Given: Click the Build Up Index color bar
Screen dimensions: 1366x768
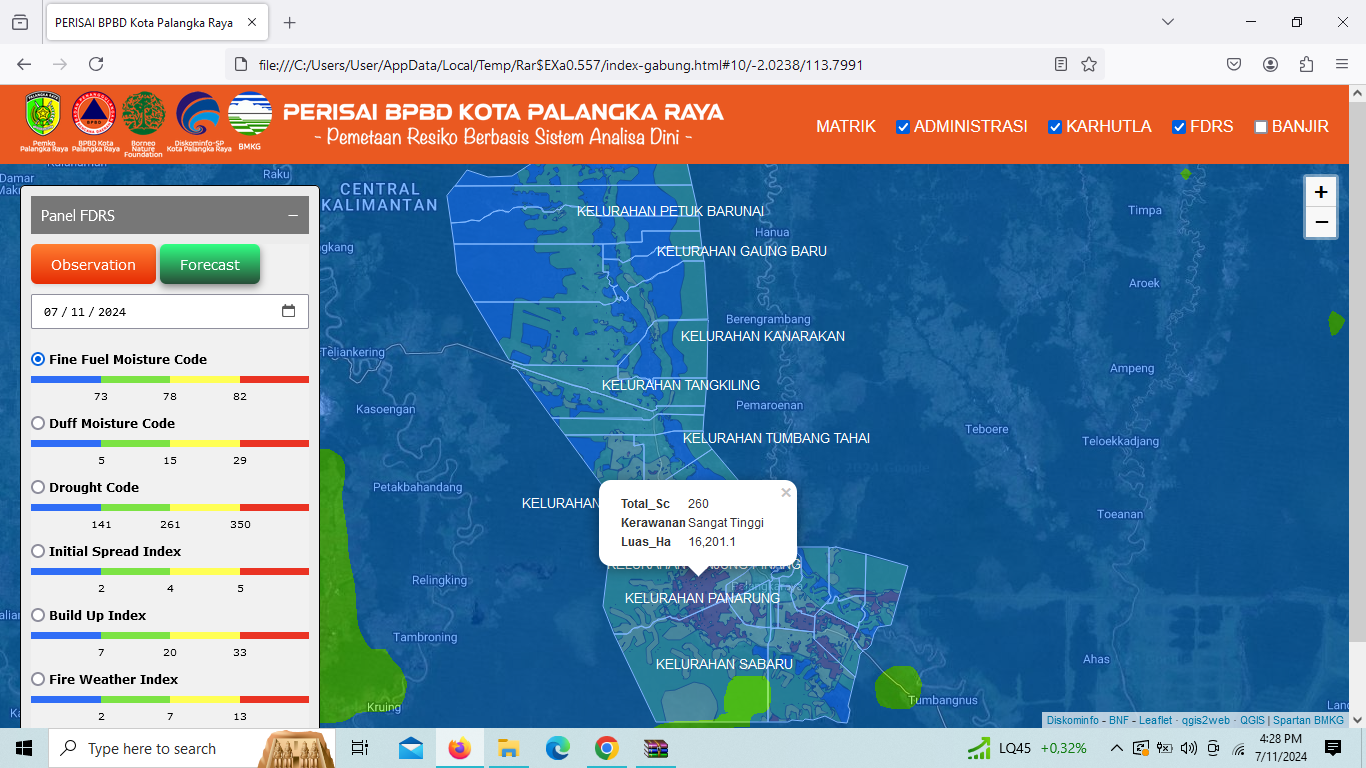Looking at the screenshot, I should click(170, 635).
